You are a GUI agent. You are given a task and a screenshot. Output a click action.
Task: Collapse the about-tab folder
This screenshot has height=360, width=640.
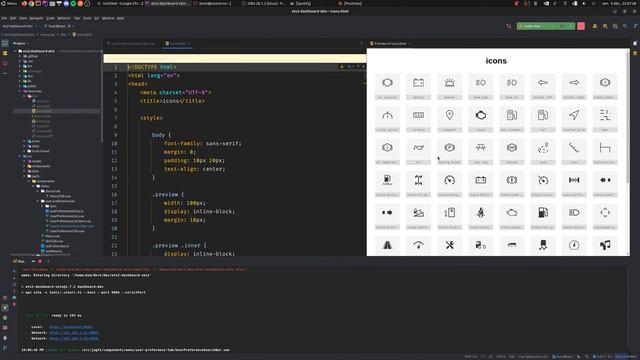click(x=38, y=191)
